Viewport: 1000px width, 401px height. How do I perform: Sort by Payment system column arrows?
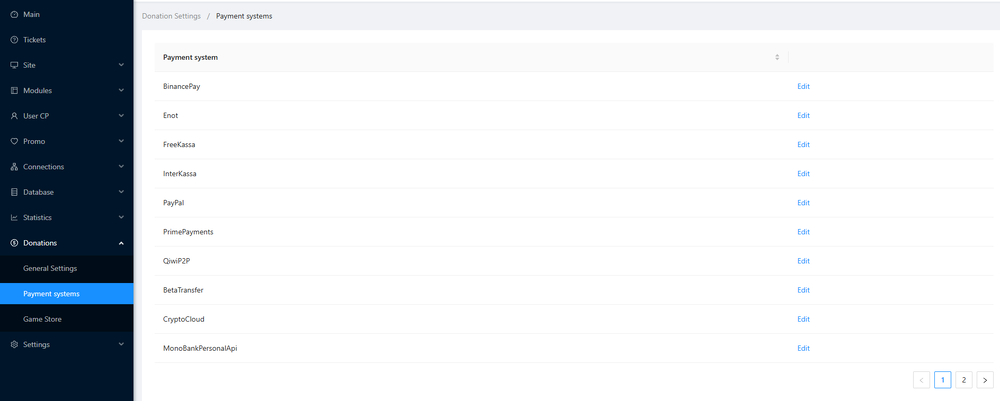click(x=777, y=57)
